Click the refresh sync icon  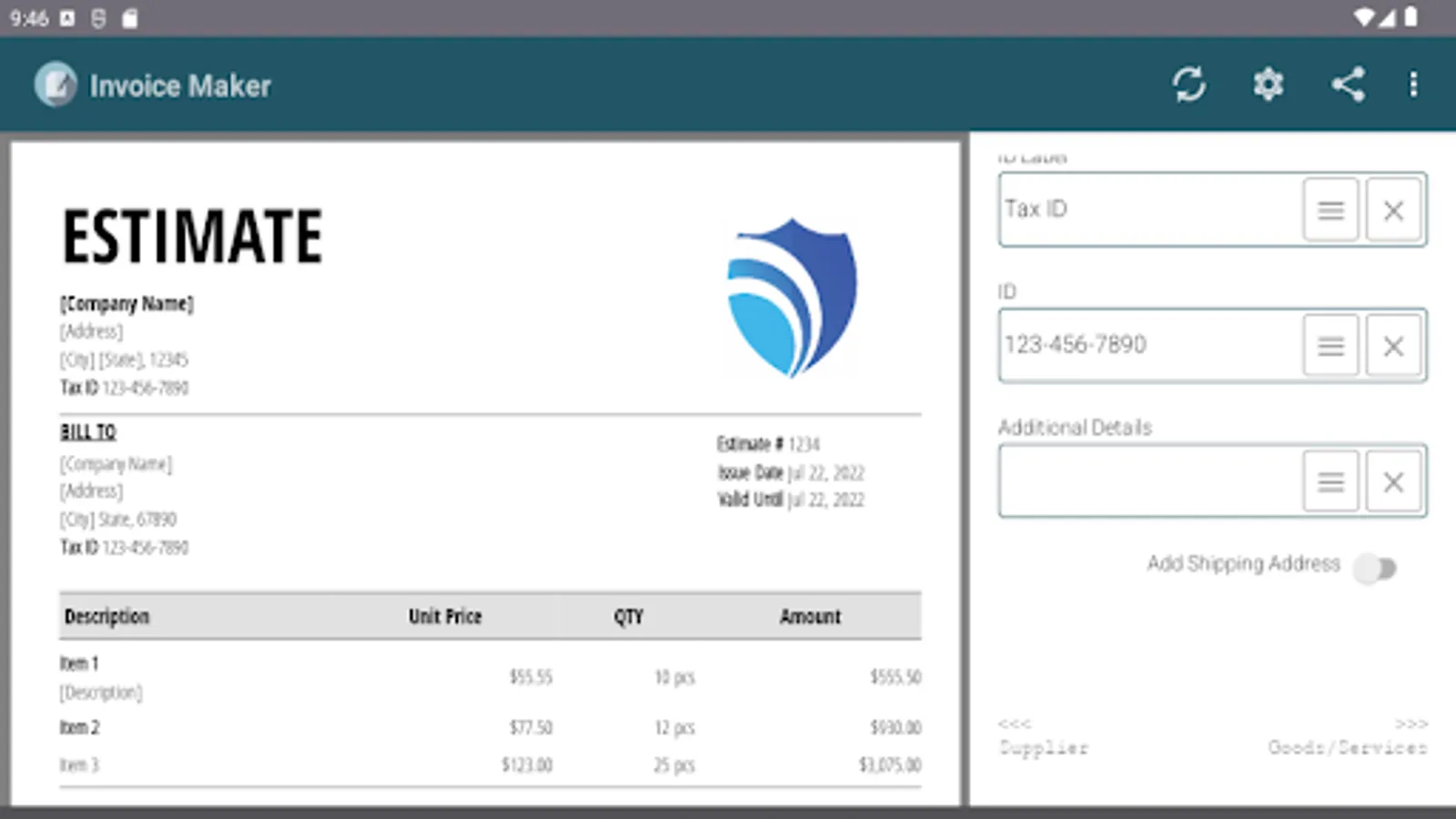pyautogui.click(x=1188, y=85)
